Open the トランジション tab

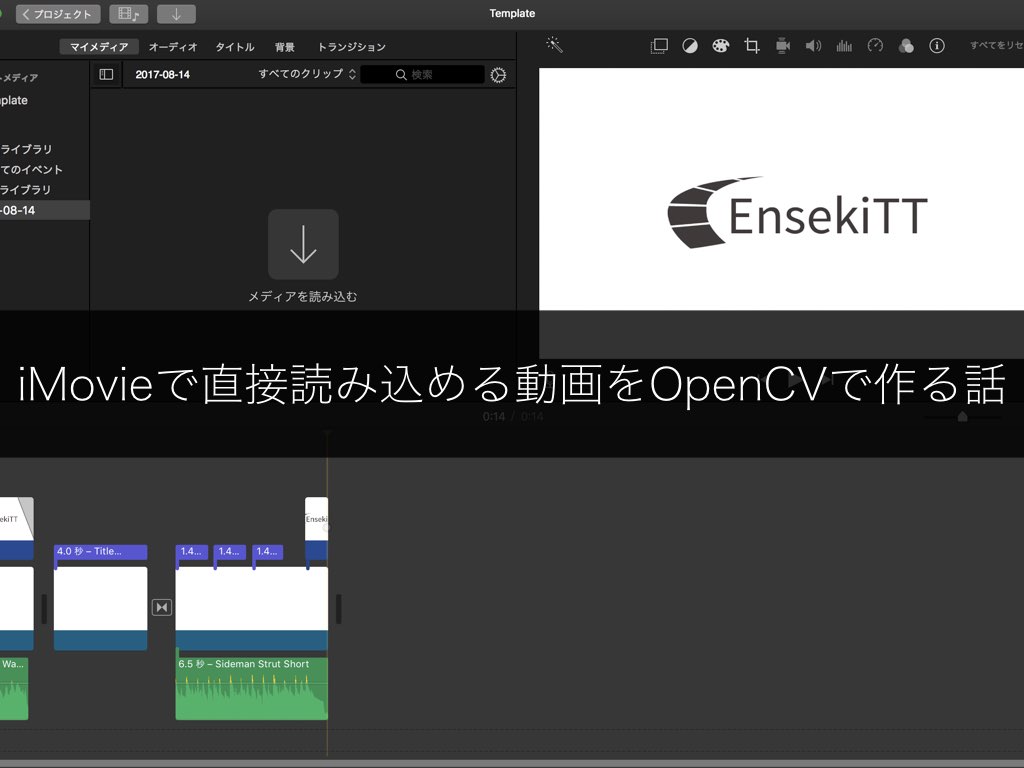[351, 47]
